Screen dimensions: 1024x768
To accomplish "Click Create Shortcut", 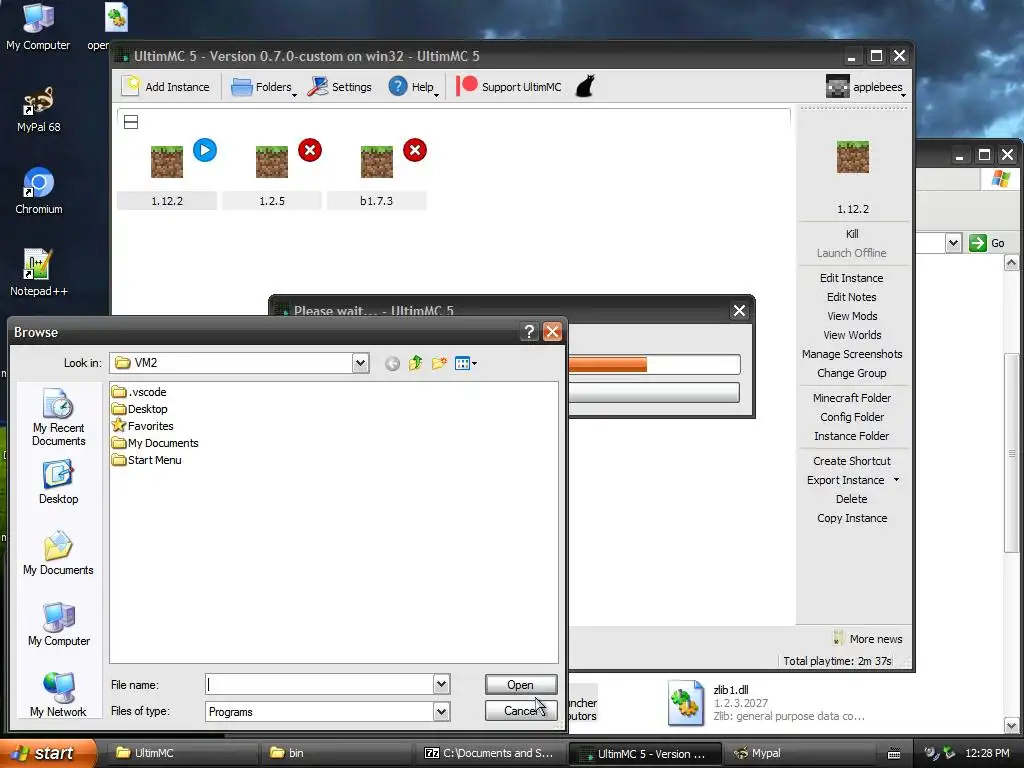I will (852, 460).
